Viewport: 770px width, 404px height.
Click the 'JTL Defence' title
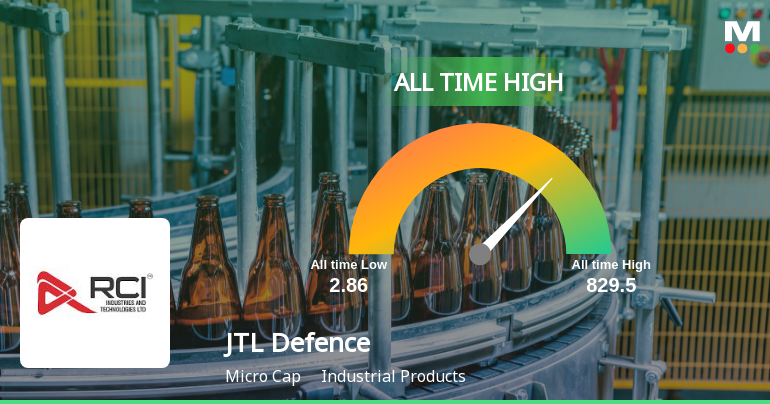297,342
